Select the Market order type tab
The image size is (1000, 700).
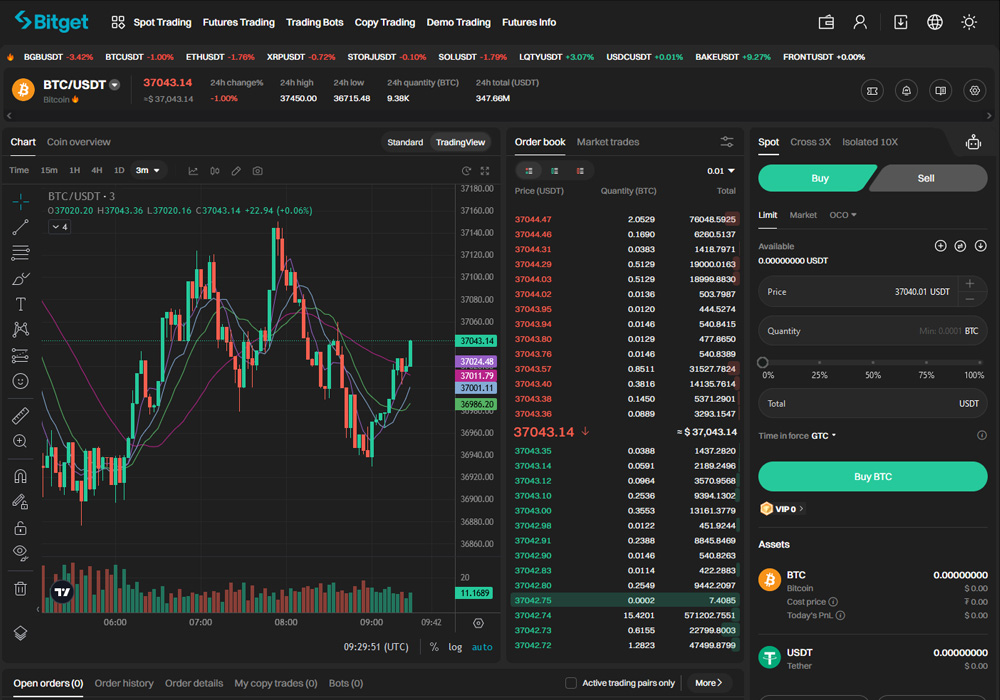point(803,215)
